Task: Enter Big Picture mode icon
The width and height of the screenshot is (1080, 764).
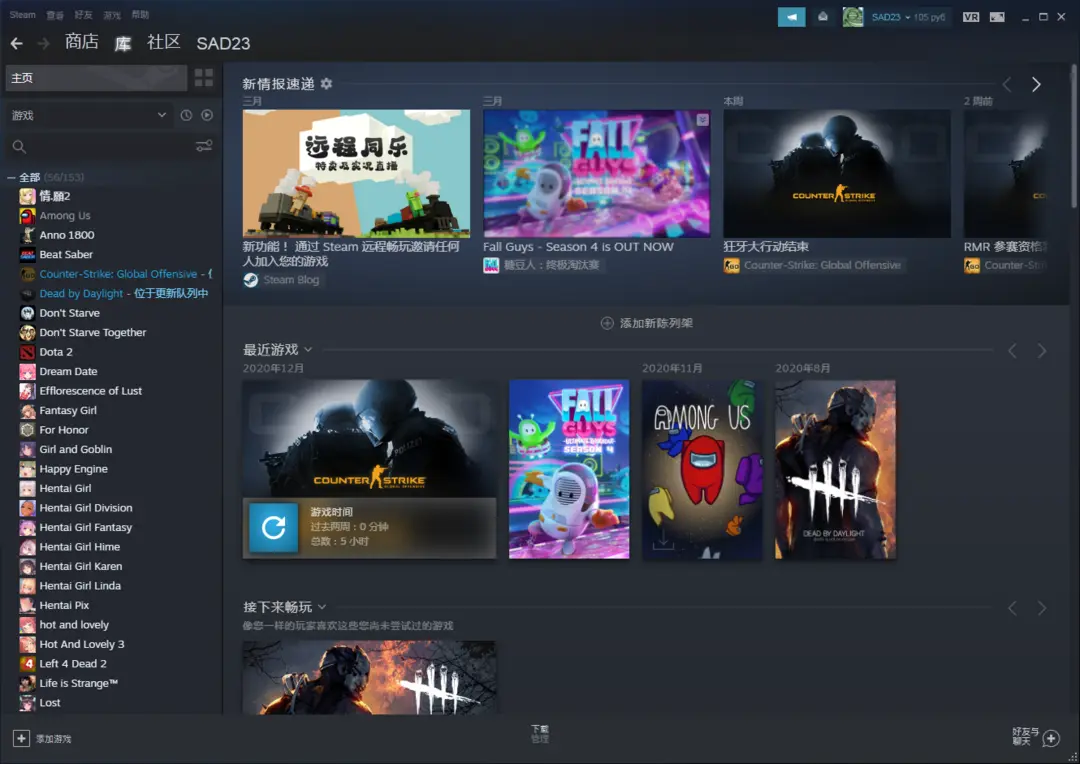Action: pos(997,17)
